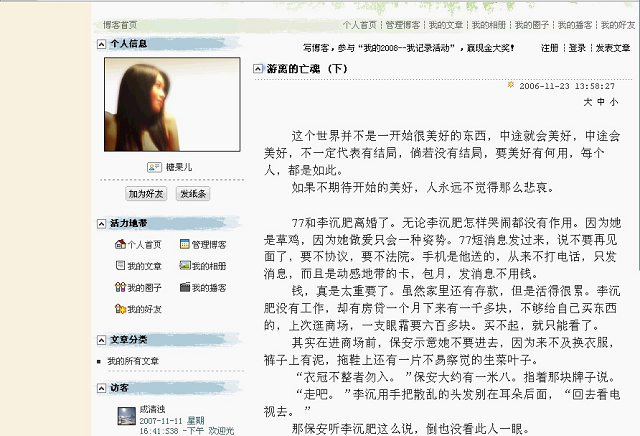Collapse the 文章分类 panel
The width and height of the screenshot is (640, 436).
(101, 340)
